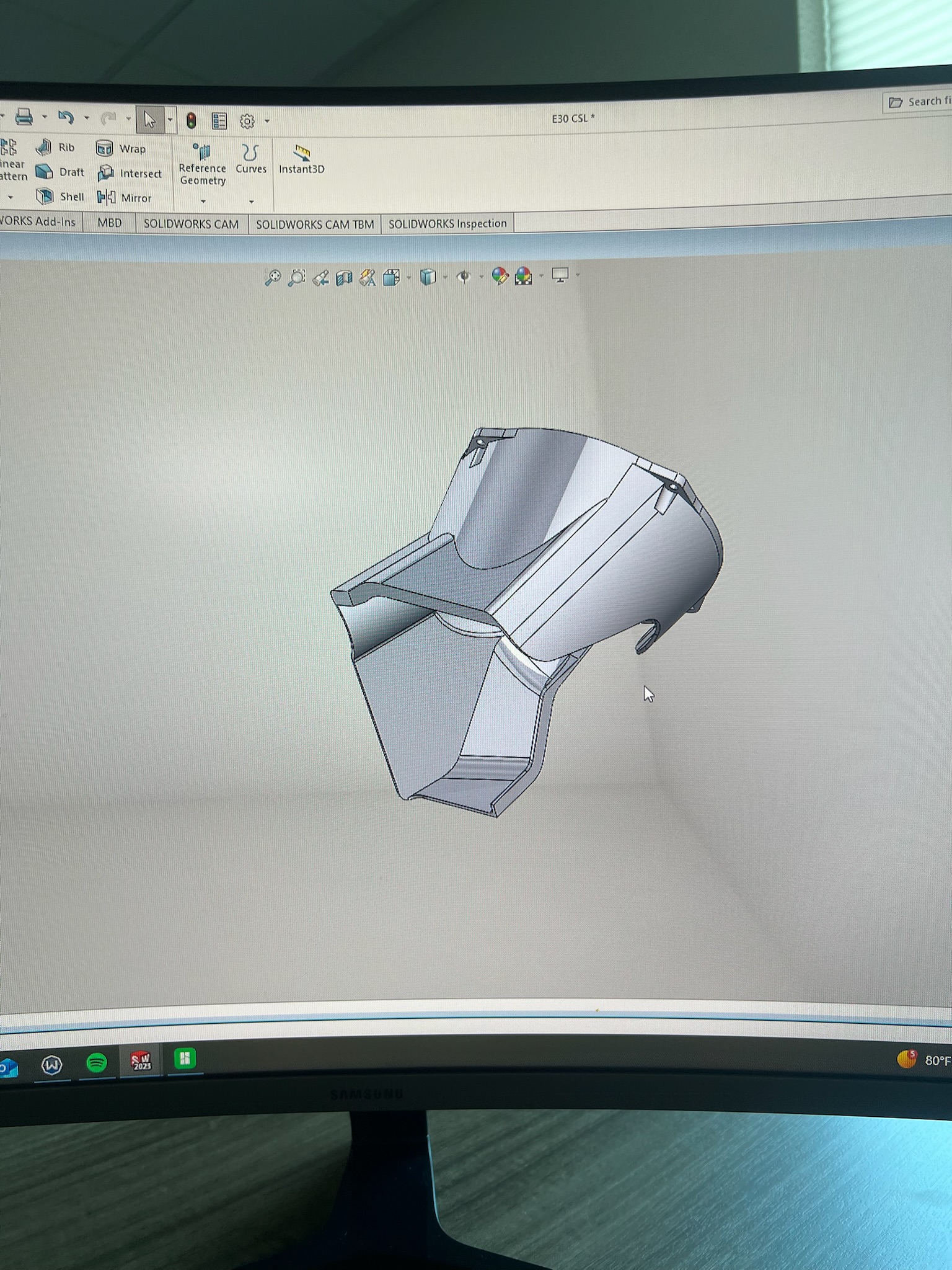
Task: Expand View Settings dropdown arrow
Action: pos(578,274)
